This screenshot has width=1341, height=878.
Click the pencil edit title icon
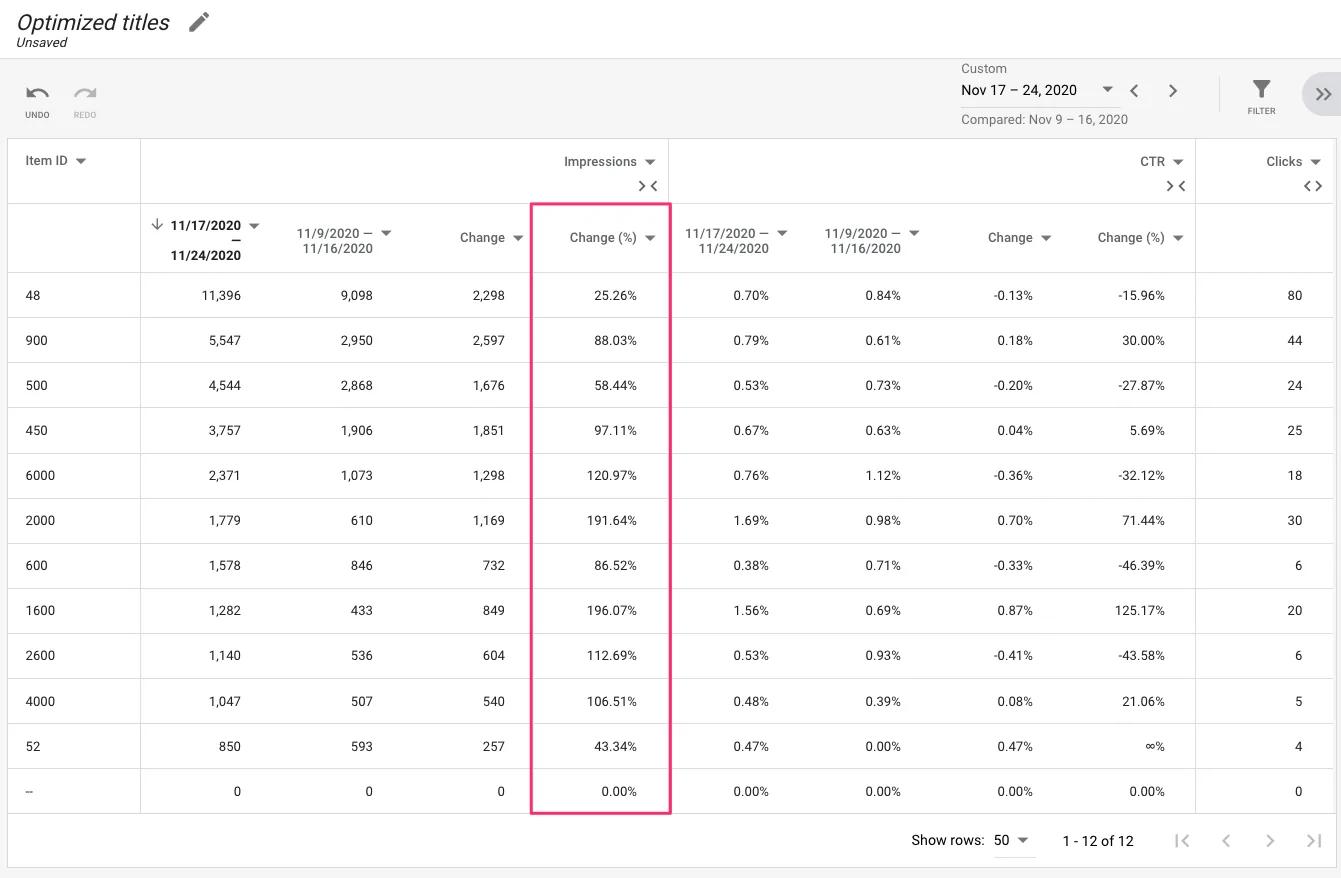[199, 22]
